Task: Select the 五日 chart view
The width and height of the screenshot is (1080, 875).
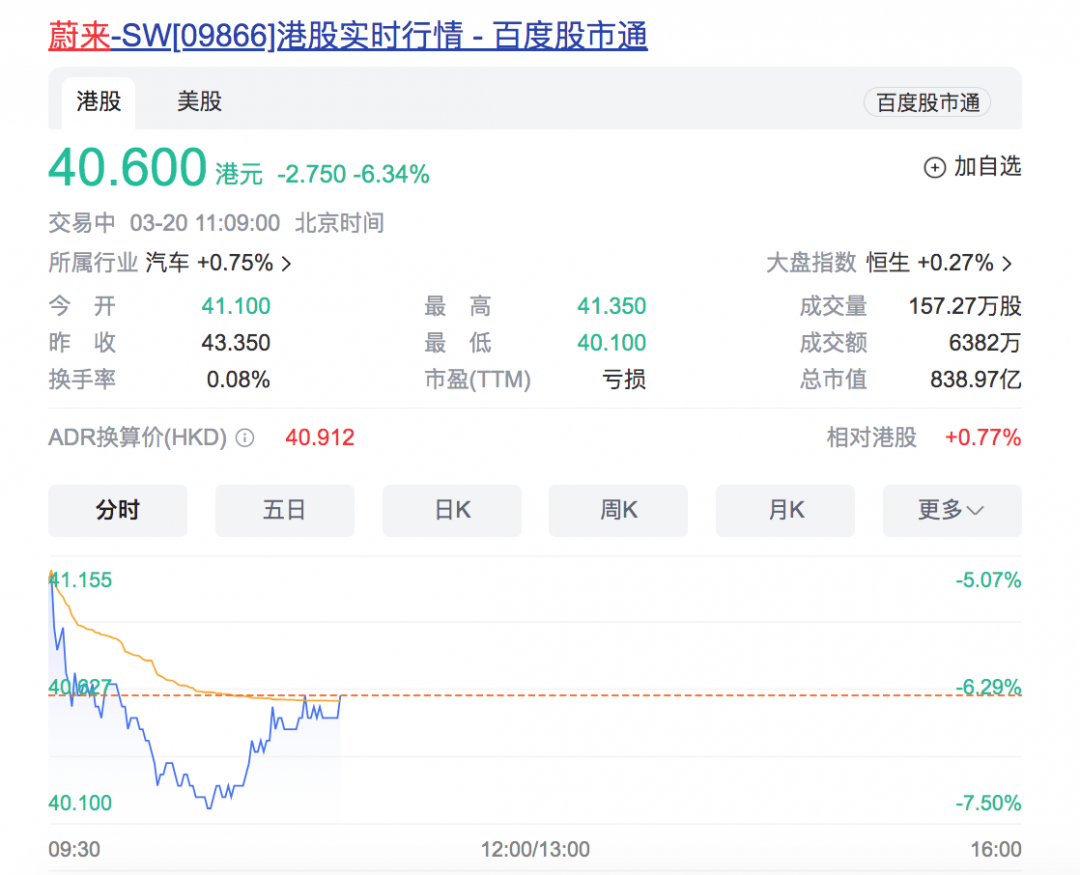Action: tap(284, 510)
